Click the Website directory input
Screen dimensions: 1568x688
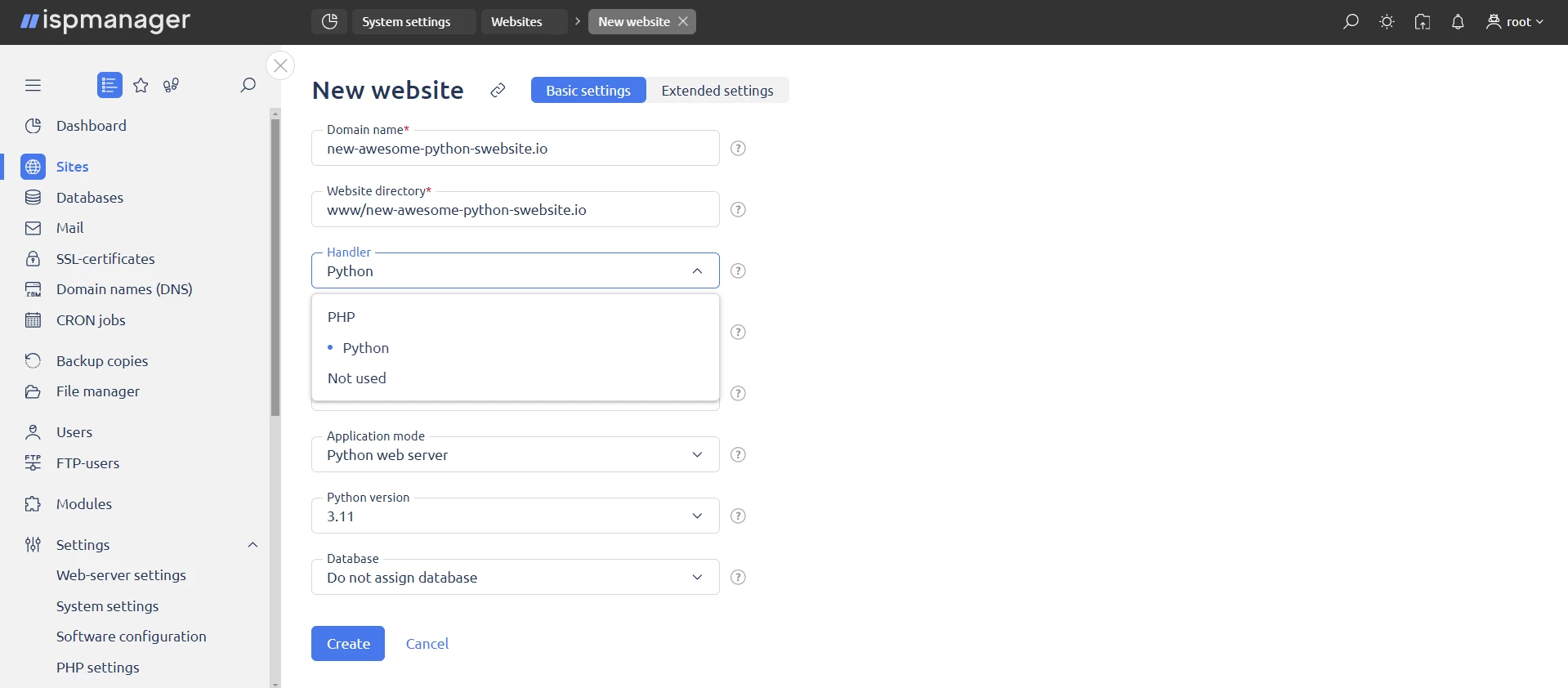[515, 209]
